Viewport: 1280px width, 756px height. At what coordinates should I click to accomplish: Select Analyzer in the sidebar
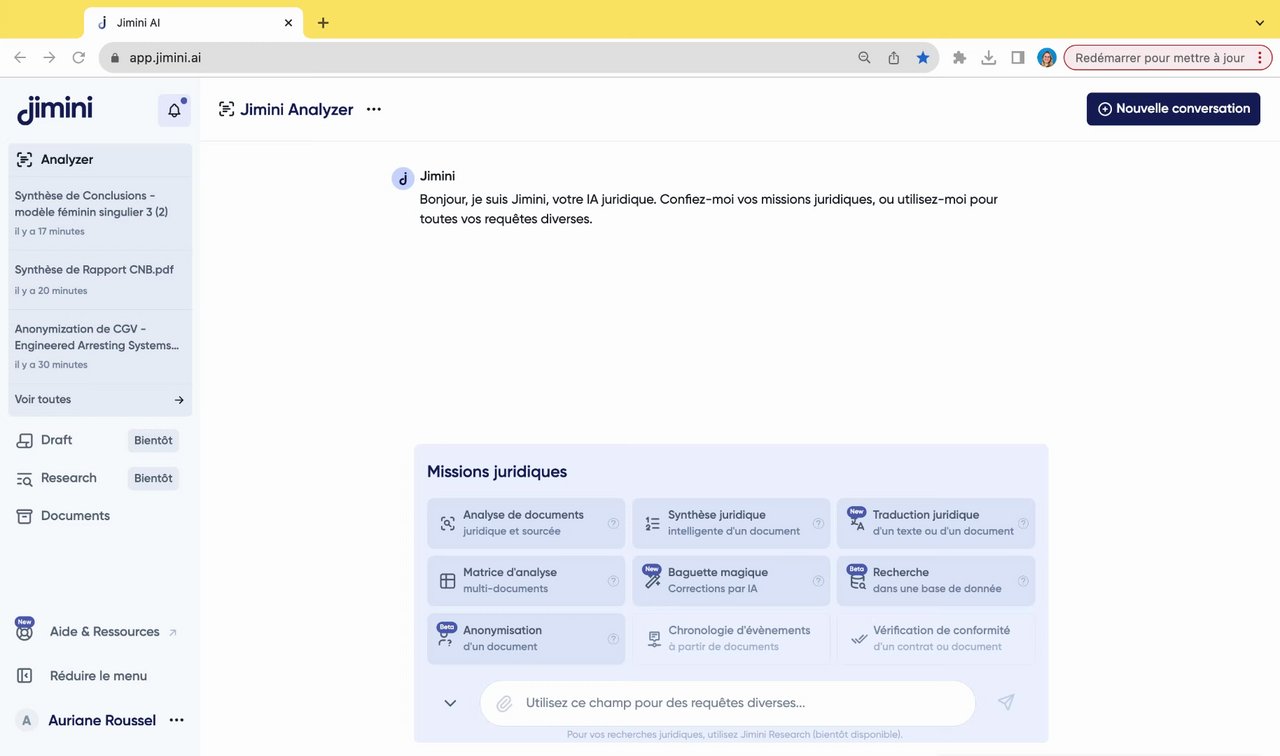[x=100, y=159]
